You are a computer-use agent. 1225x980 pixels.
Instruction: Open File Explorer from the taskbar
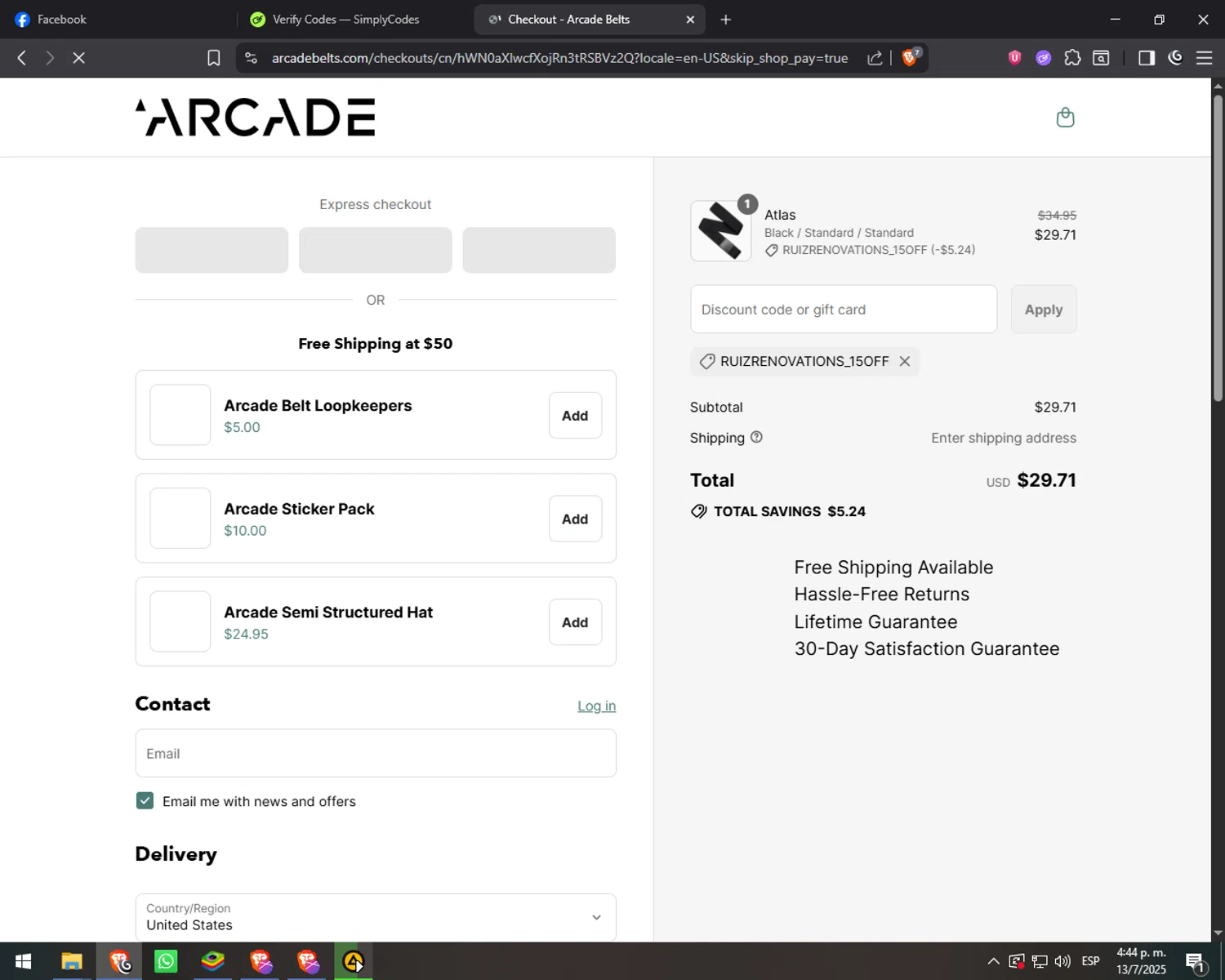click(72, 961)
